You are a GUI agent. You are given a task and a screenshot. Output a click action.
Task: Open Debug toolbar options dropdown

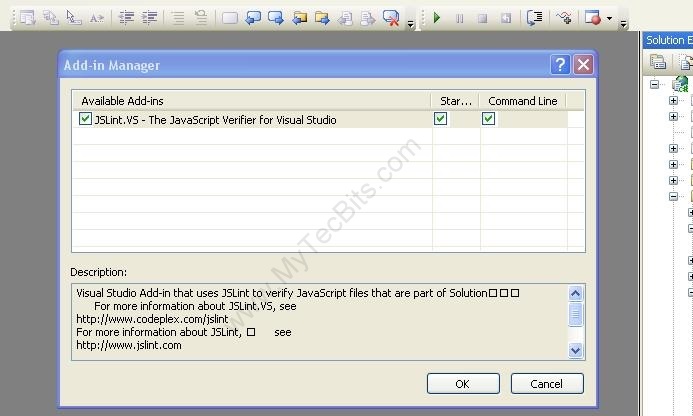point(623,23)
